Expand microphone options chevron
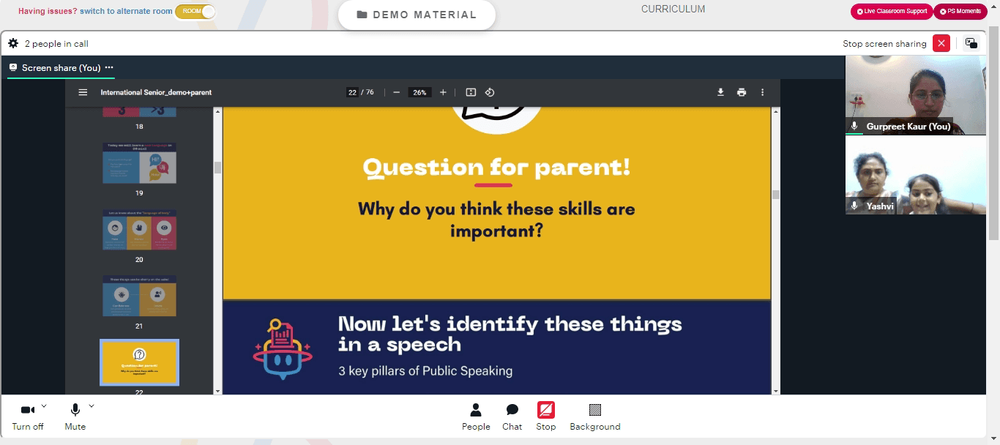The width and height of the screenshot is (1000, 445). 91,405
